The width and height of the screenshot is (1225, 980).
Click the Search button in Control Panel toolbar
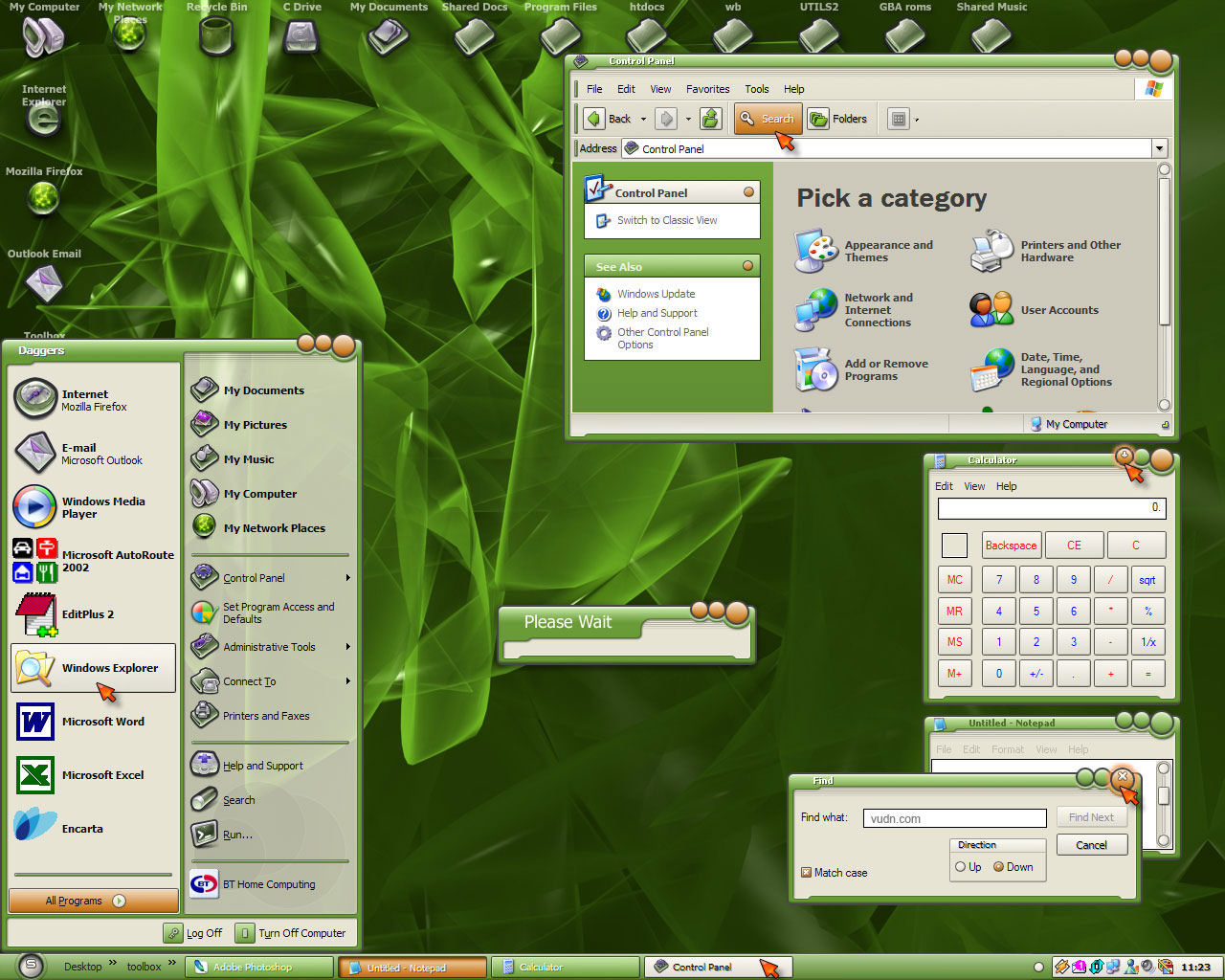(x=768, y=119)
